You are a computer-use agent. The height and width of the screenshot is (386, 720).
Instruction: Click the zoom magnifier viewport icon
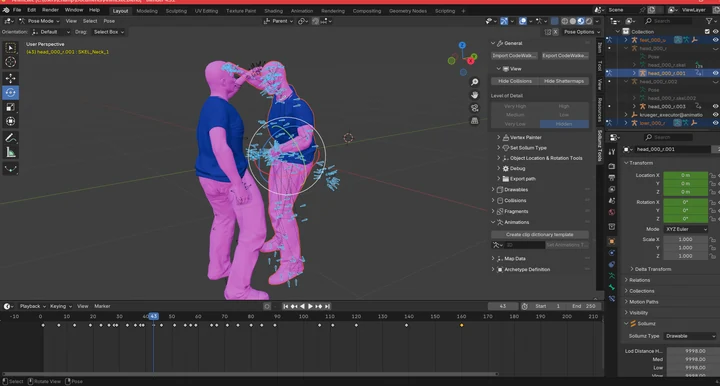pos(474,82)
